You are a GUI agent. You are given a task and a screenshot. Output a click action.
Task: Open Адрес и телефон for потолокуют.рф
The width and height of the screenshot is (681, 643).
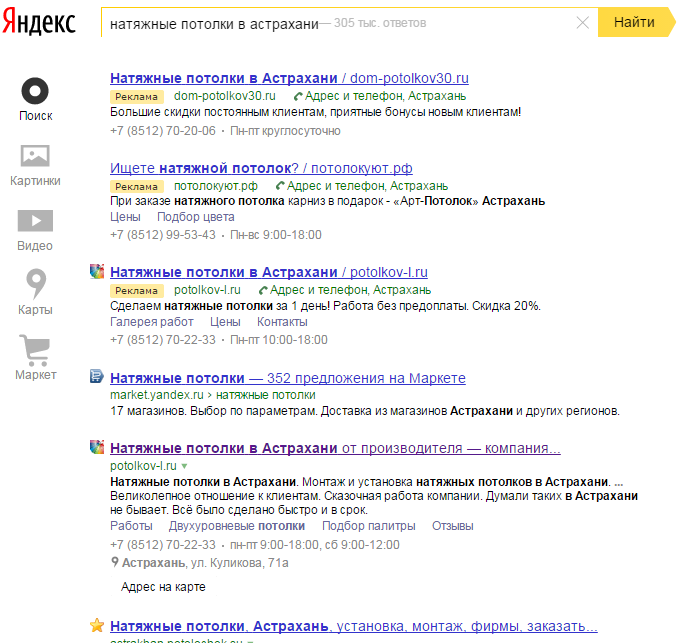(362, 186)
